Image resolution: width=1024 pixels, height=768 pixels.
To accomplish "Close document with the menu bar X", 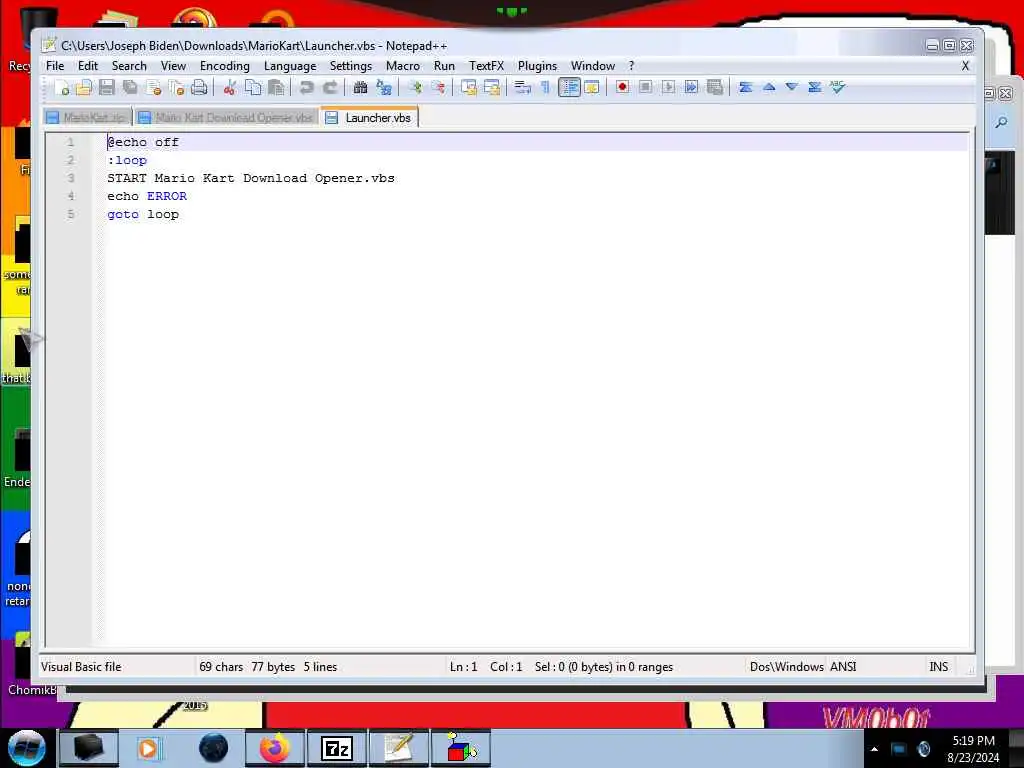I will tap(965, 66).
